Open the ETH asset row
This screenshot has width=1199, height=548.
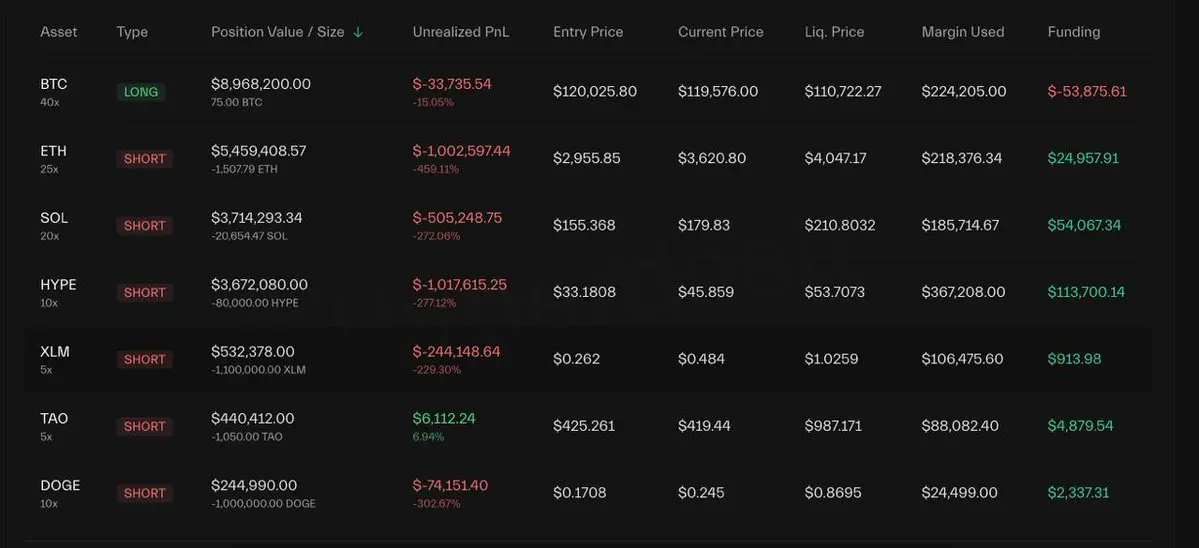point(54,151)
